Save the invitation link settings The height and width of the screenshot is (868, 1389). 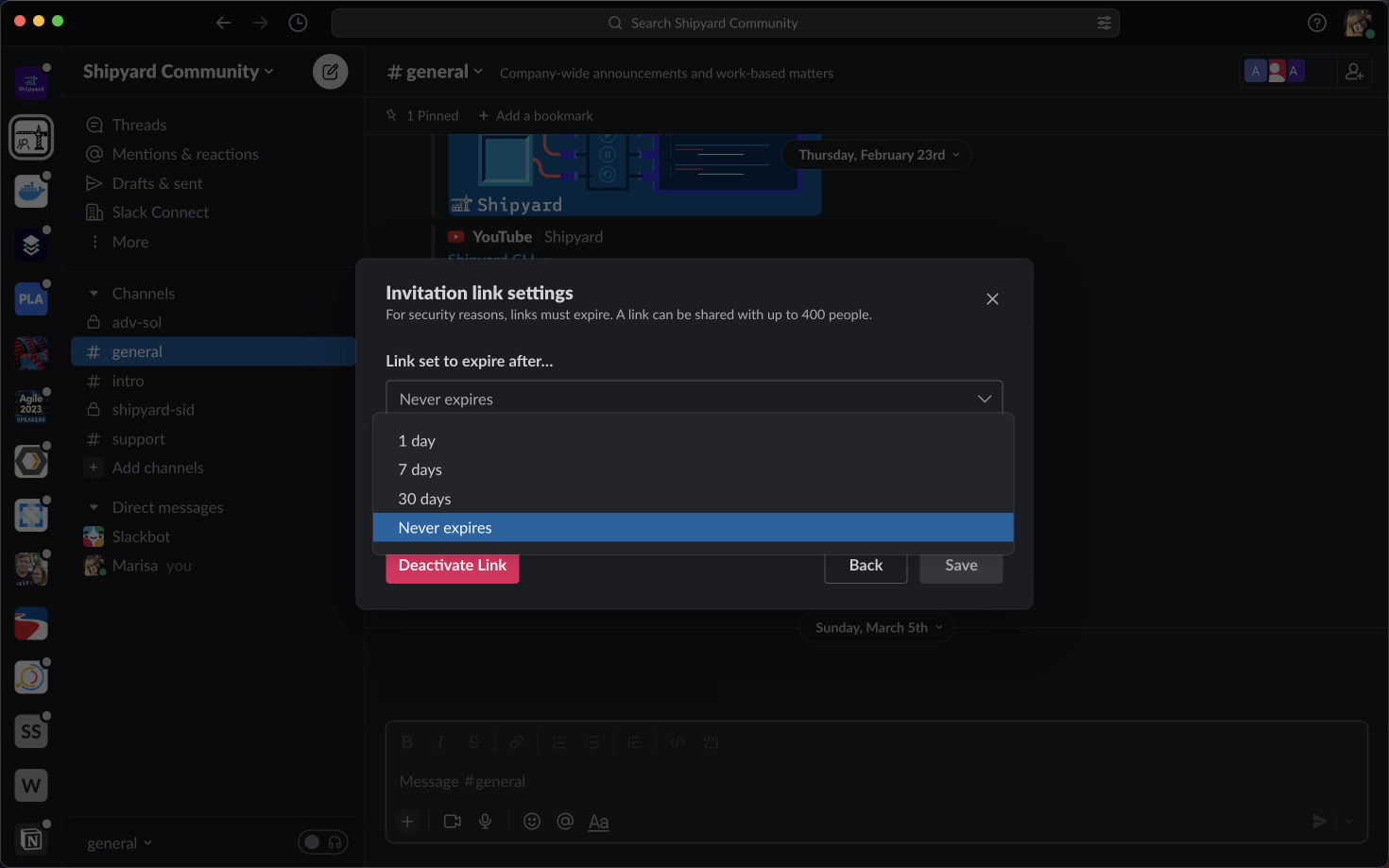click(x=961, y=565)
